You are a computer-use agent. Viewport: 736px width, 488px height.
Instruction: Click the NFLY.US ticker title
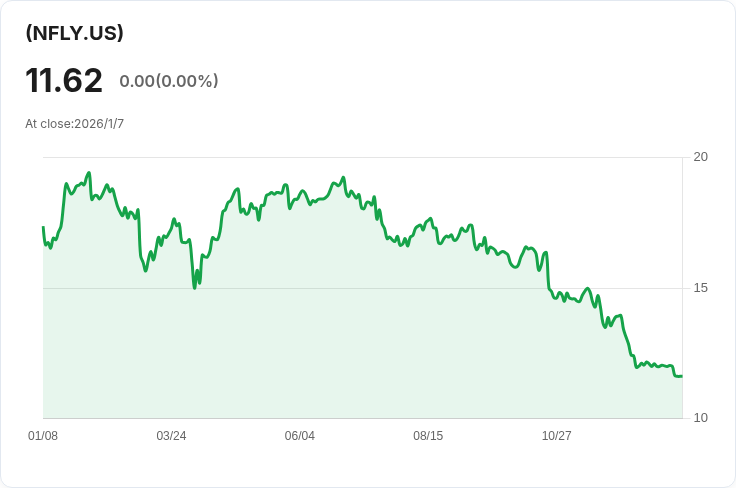click(x=74, y=33)
